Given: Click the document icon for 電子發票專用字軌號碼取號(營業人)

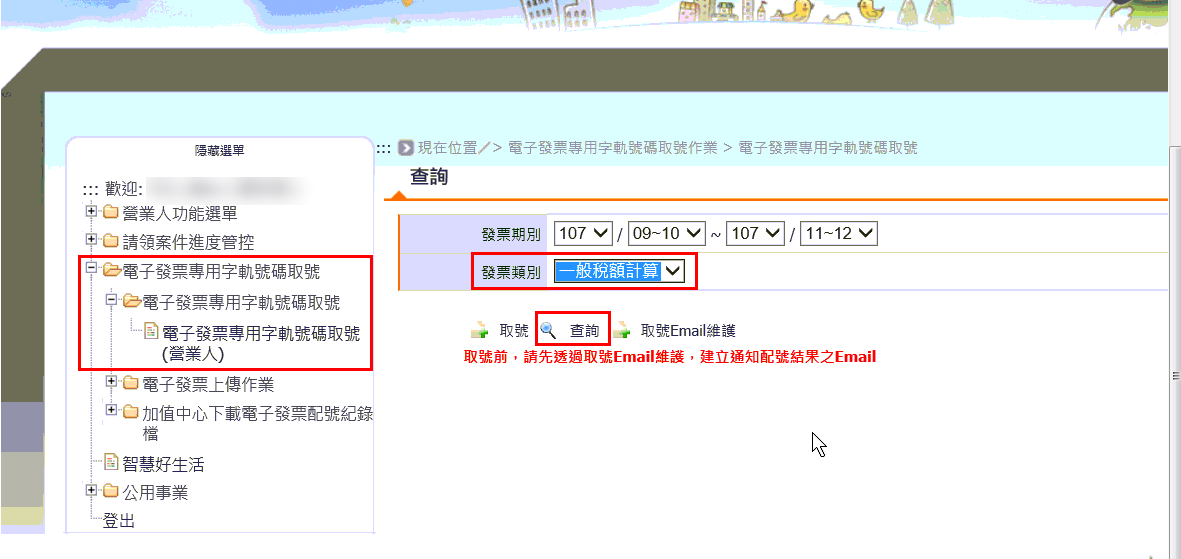Looking at the screenshot, I should tap(151, 330).
